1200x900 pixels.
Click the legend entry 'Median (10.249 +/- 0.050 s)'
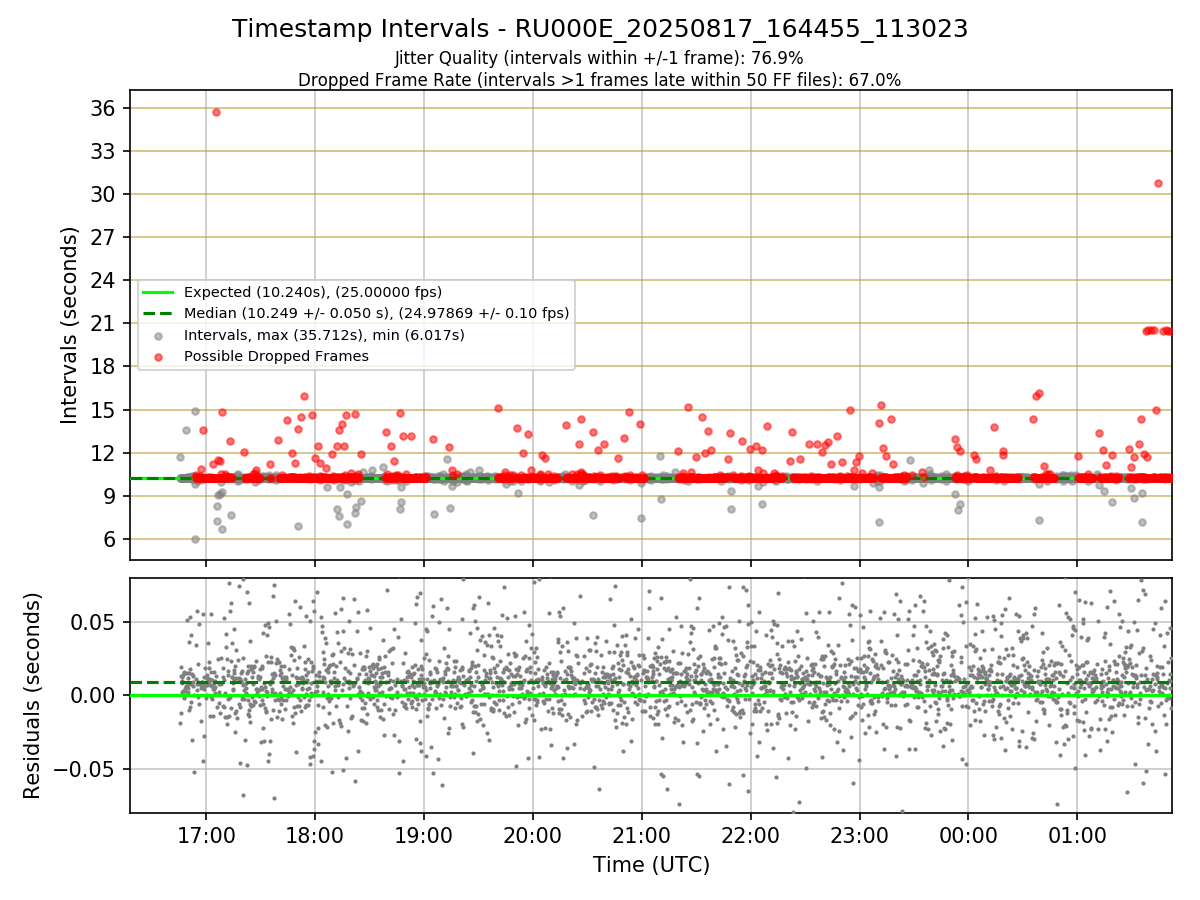click(x=377, y=313)
